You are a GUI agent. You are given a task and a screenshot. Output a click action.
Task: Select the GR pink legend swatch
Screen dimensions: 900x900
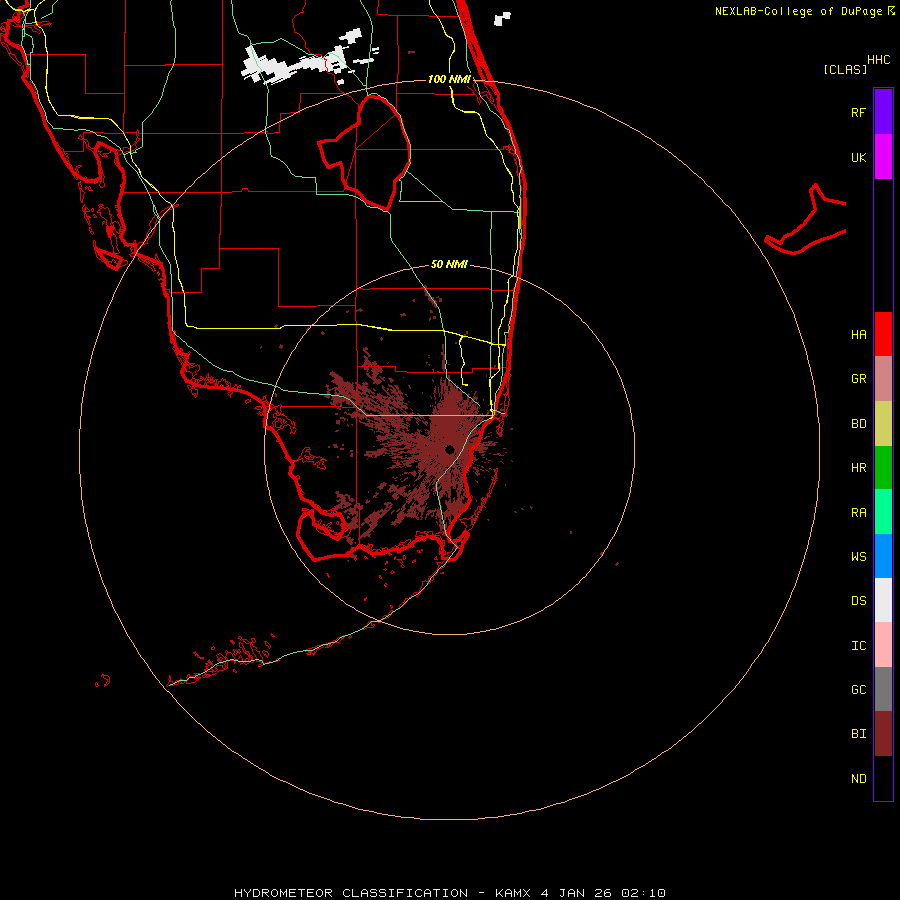(x=883, y=379)
